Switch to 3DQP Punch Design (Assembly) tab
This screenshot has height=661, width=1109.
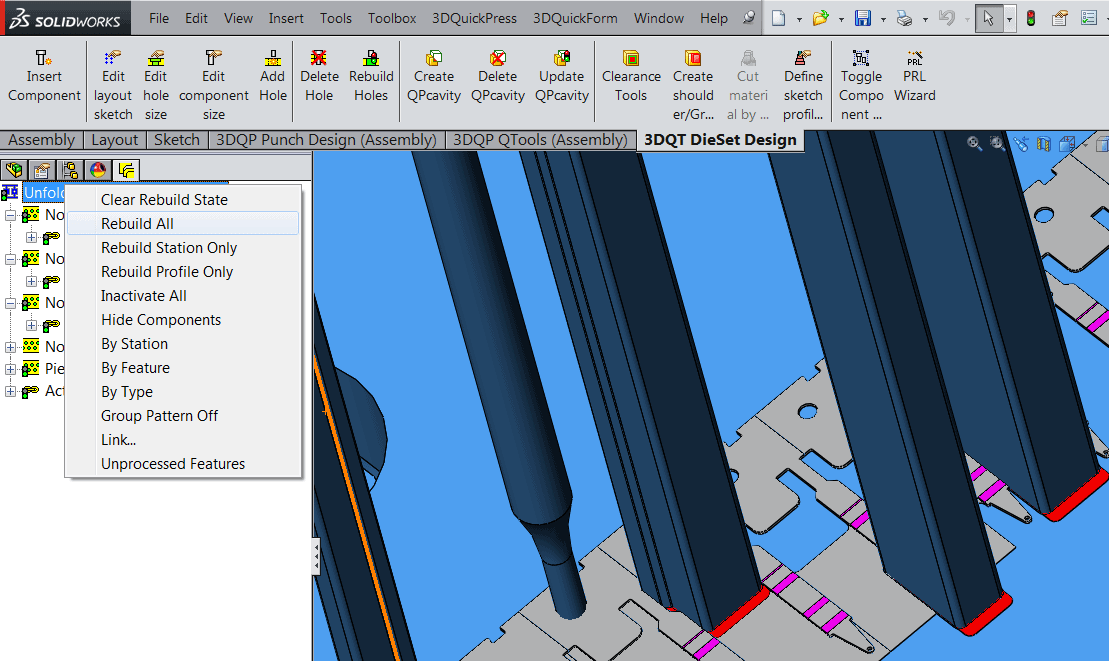click(326, 140)
